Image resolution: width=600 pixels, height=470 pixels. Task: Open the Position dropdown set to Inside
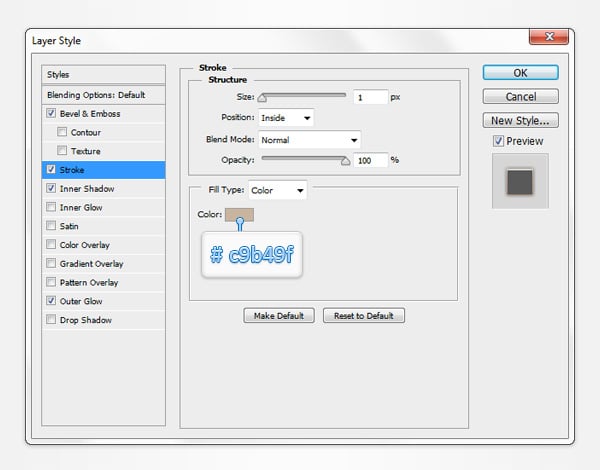click(x=285, y=118)
